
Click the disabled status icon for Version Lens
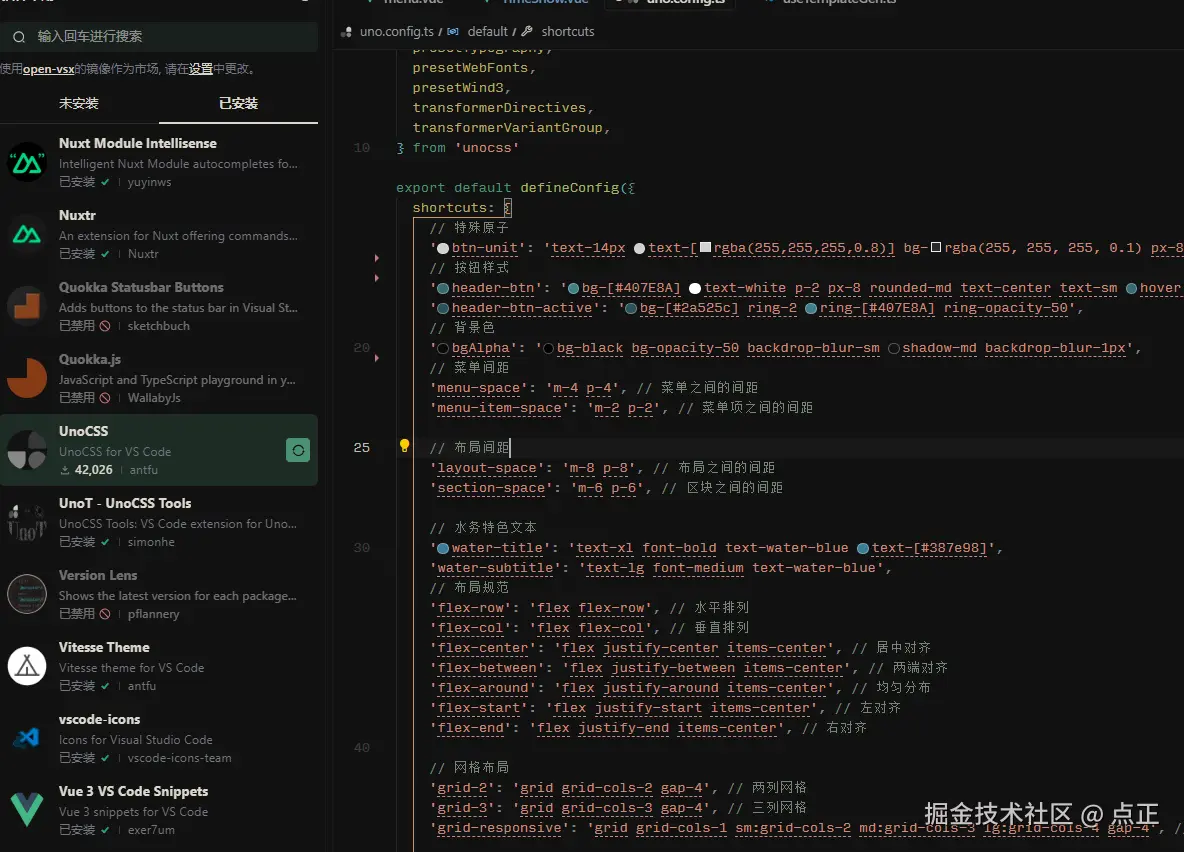pyautogui.click(x=105, y=613)
